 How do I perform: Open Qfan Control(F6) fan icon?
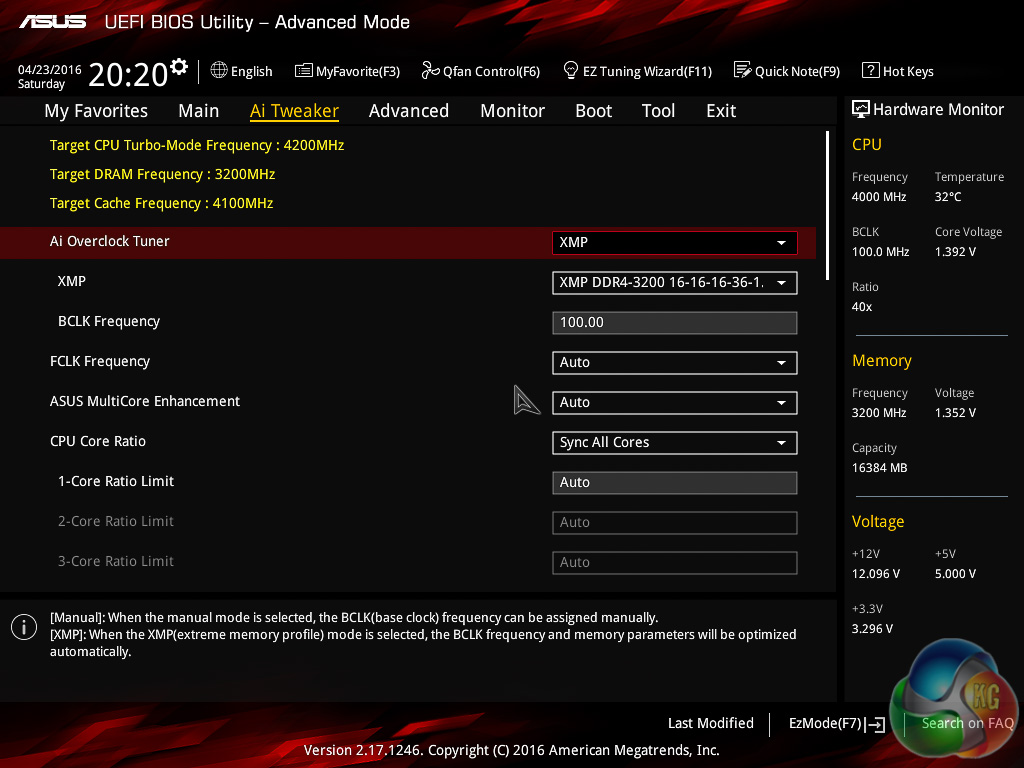click(x=430, y=70)
